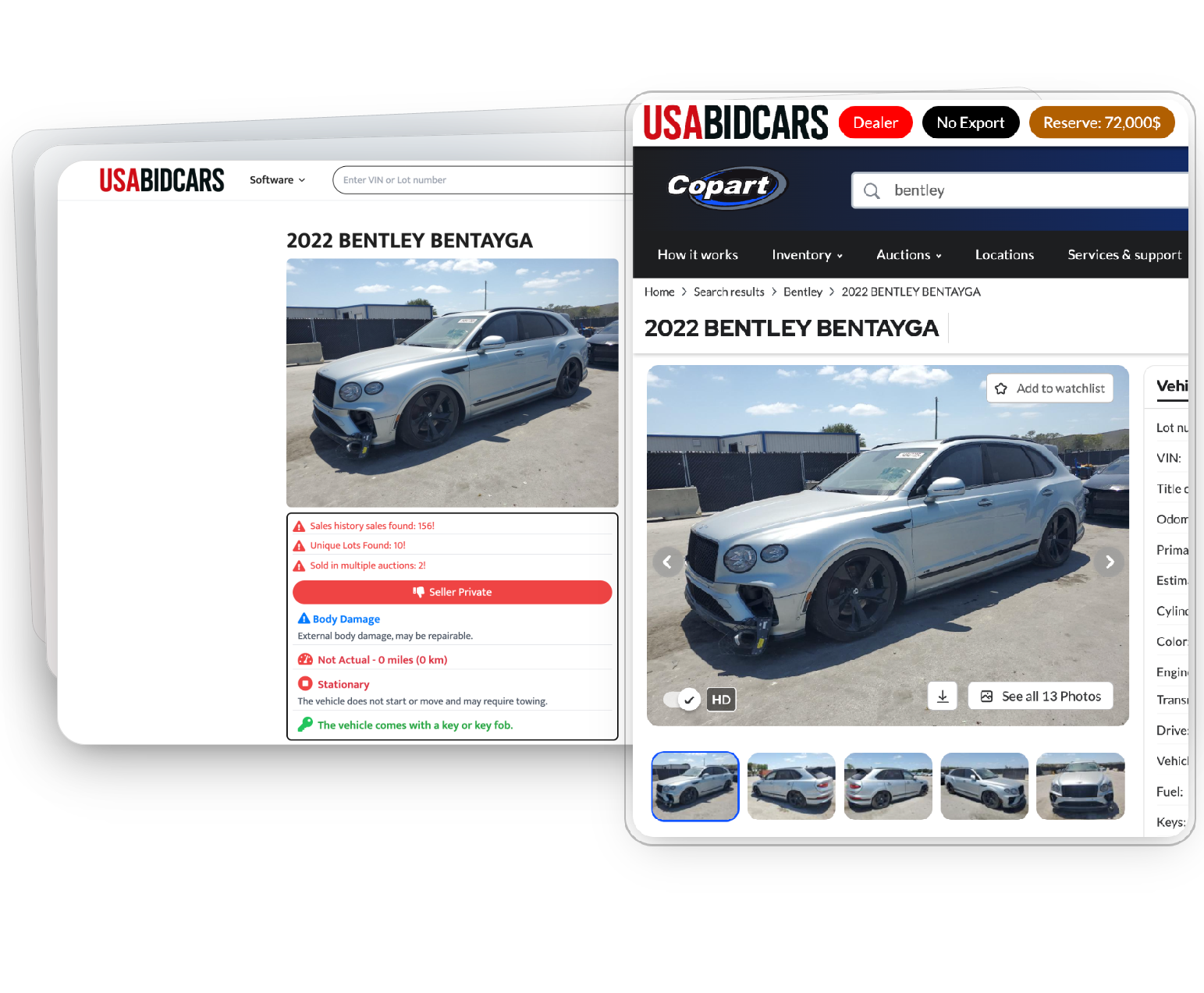Open the How it works menu item
The image size is (1204, 993).
tap(698, 255)
